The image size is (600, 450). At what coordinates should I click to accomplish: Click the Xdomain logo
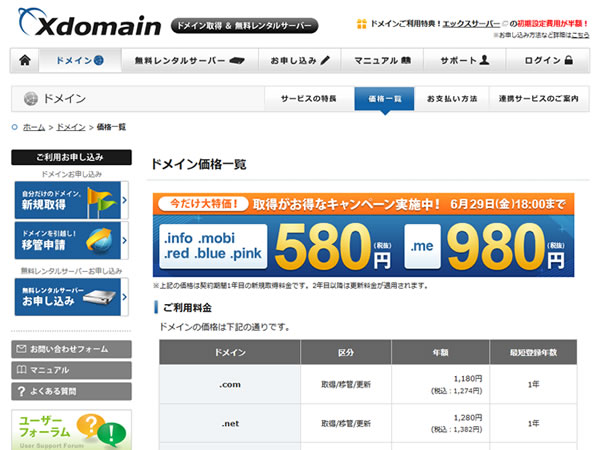coord(90,23)
